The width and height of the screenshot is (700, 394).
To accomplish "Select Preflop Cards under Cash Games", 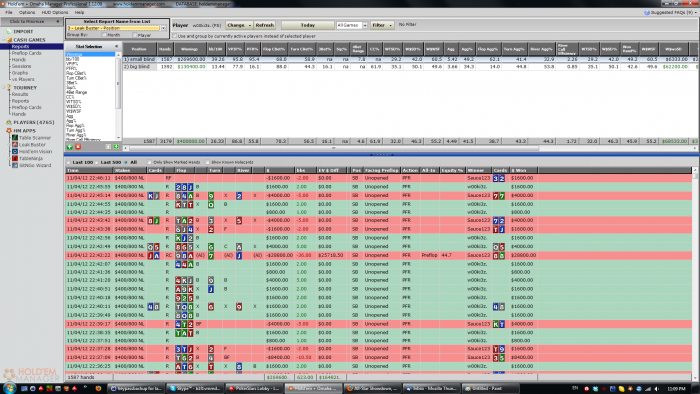I will [x=26, y=53].
